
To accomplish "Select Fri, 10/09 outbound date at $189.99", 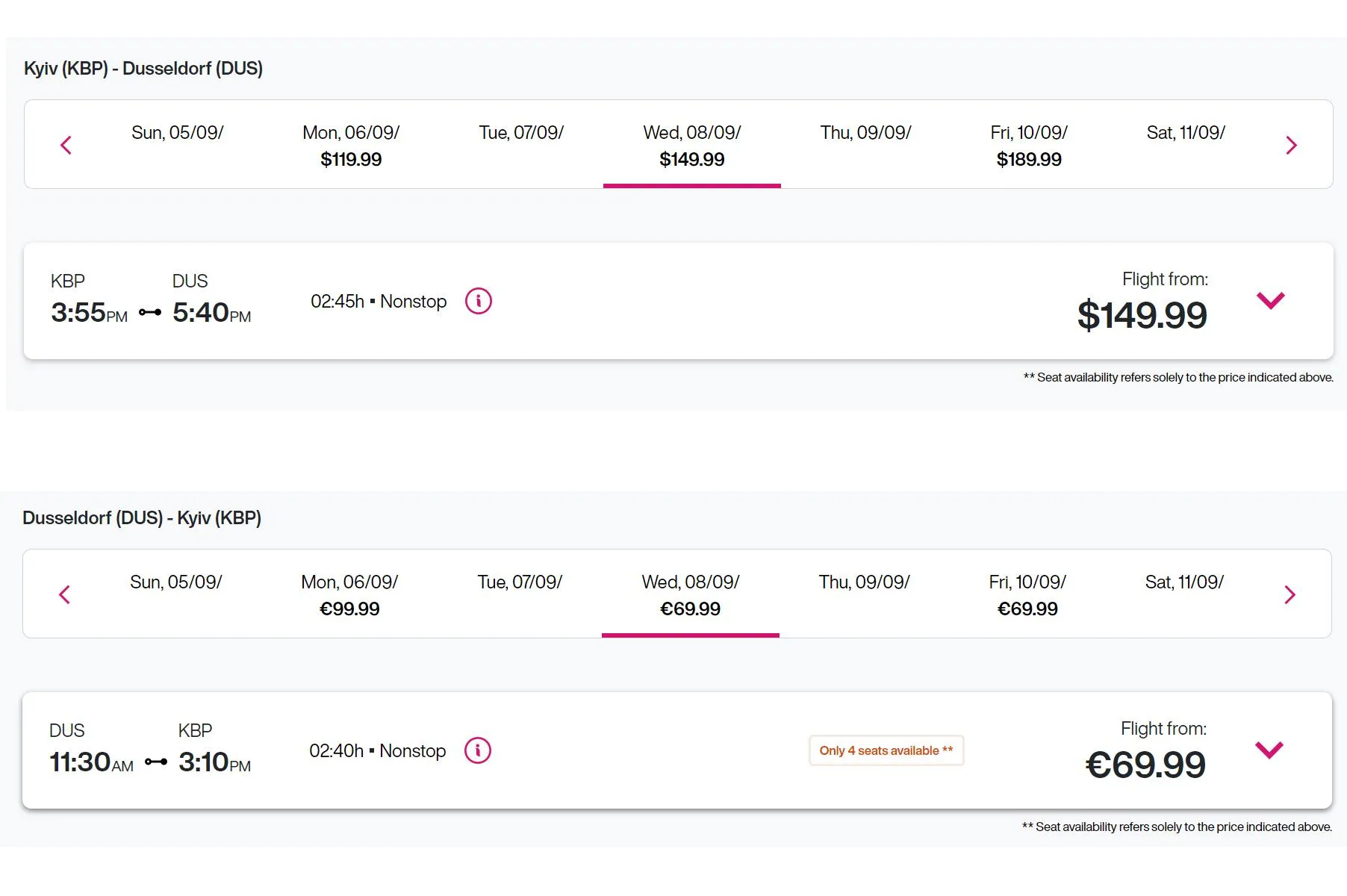I will click(1029, 146).
